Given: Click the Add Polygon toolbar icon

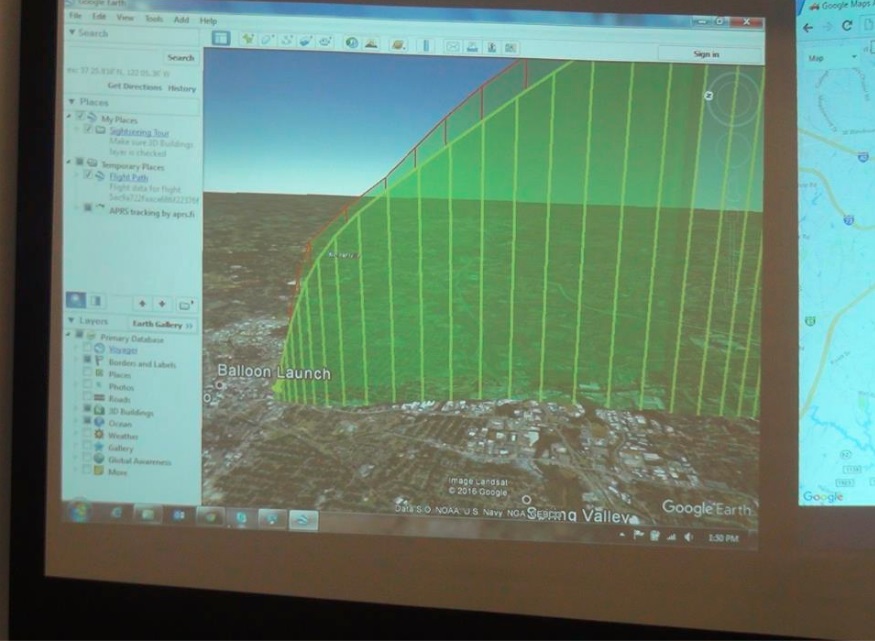Looking at the screenshot, I should point(268,41).
